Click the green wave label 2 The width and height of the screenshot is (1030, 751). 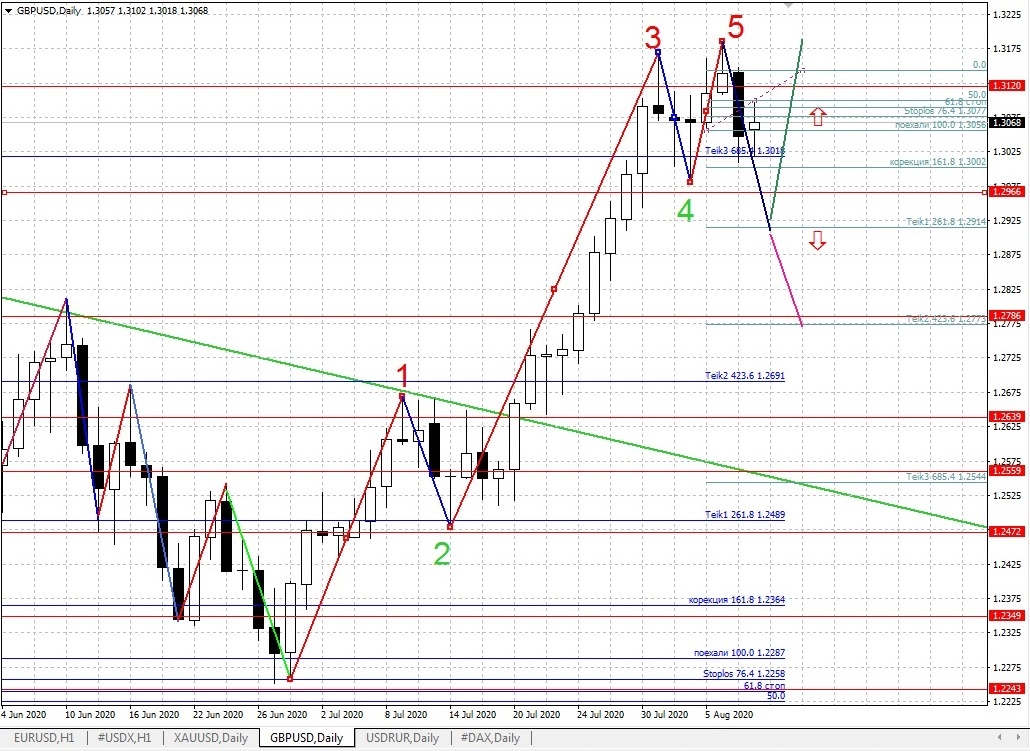point(442,554)
